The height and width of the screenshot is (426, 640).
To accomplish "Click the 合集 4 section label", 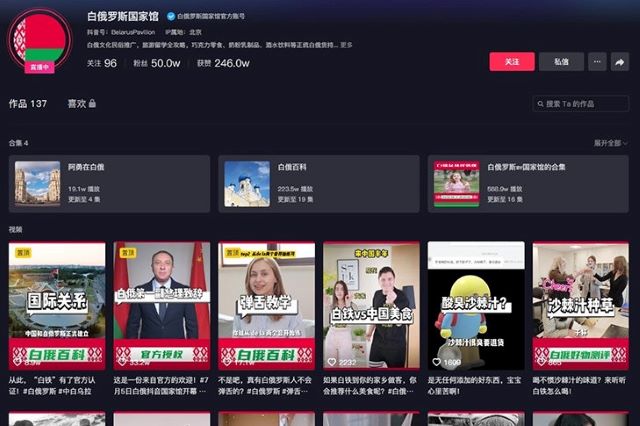I will 18,143.
